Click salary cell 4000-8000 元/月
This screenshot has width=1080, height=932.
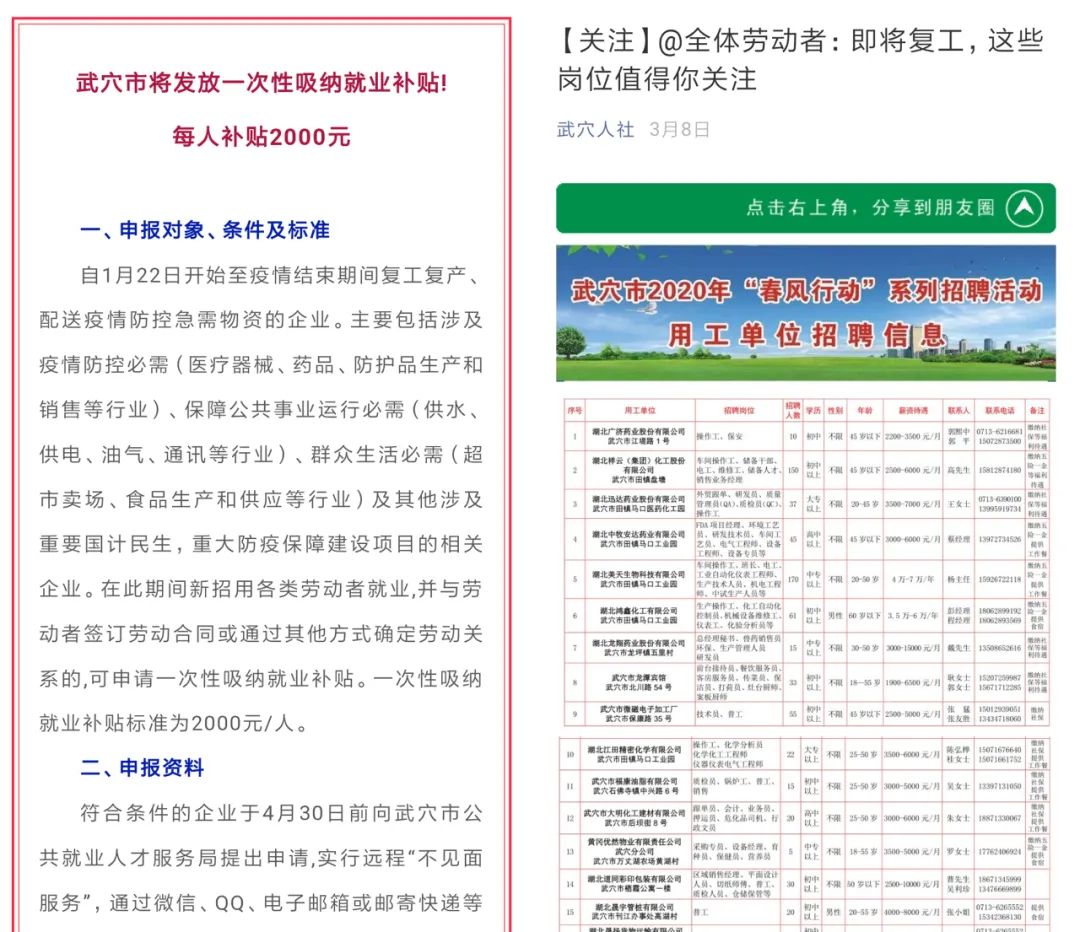(x=911, y=911)
